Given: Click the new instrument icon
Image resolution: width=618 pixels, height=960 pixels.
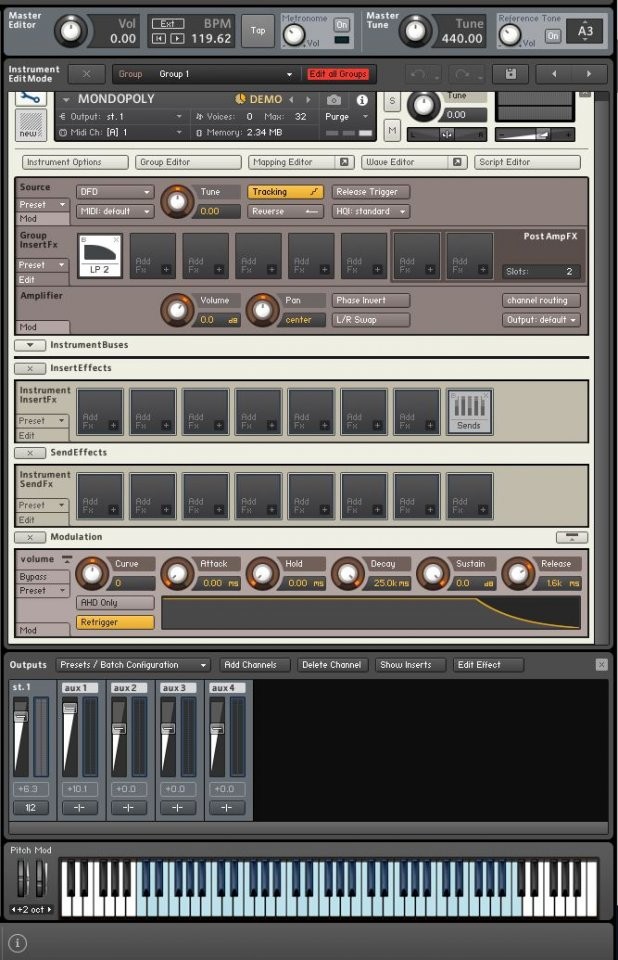Looking at the screenshot, I should 31,125.
